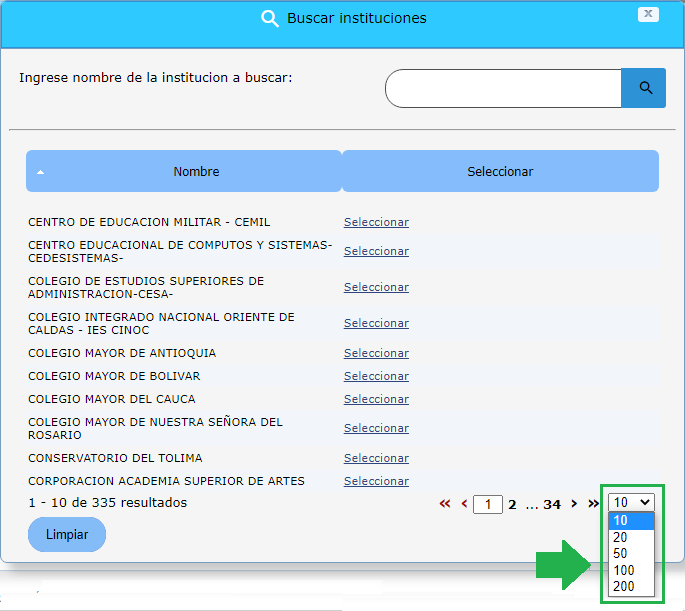685x611 pixels.
Task: Select CENTRO DE EDUCACION MILITAR - CEMIL
Action: click(x=376, y=222)
